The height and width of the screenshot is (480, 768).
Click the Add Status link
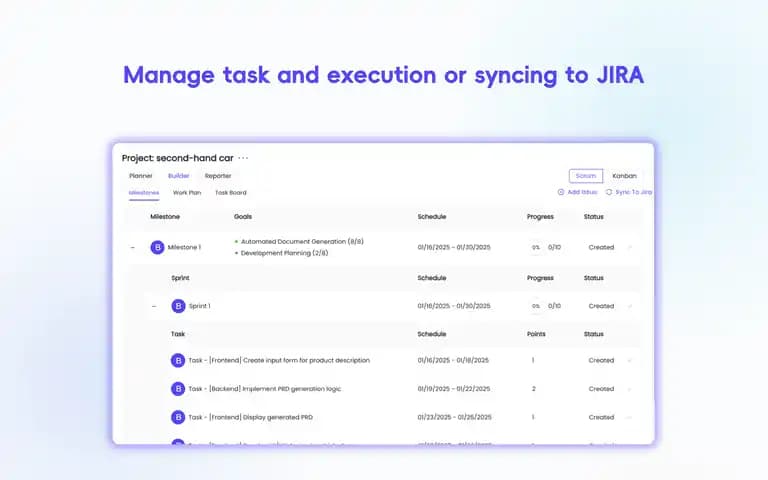[x=582, y=192]
